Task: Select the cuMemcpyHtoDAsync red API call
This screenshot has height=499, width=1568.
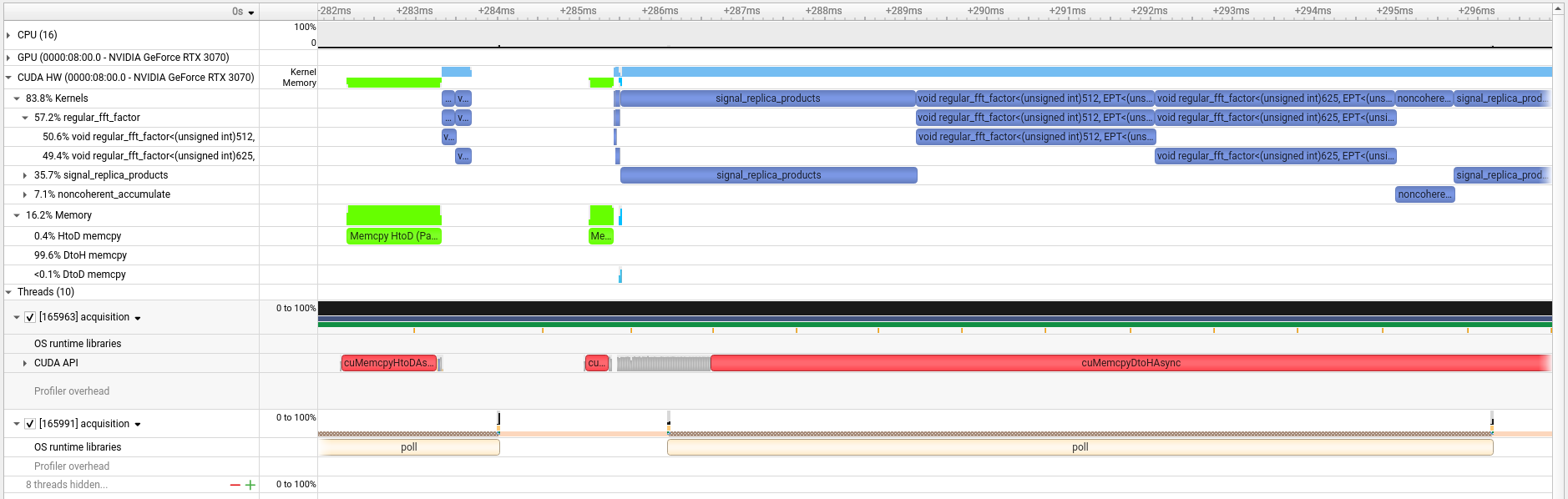Action: coord(388,363)
